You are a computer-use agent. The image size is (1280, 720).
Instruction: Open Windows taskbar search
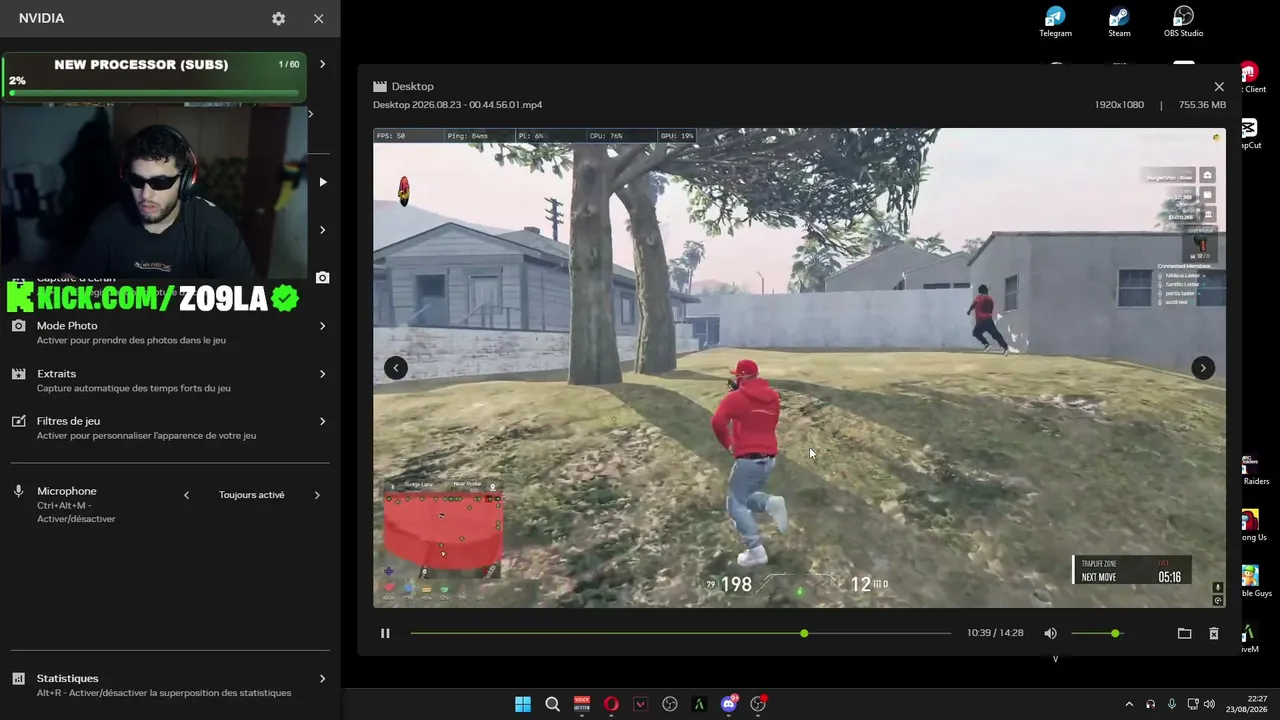coord(552,704)
